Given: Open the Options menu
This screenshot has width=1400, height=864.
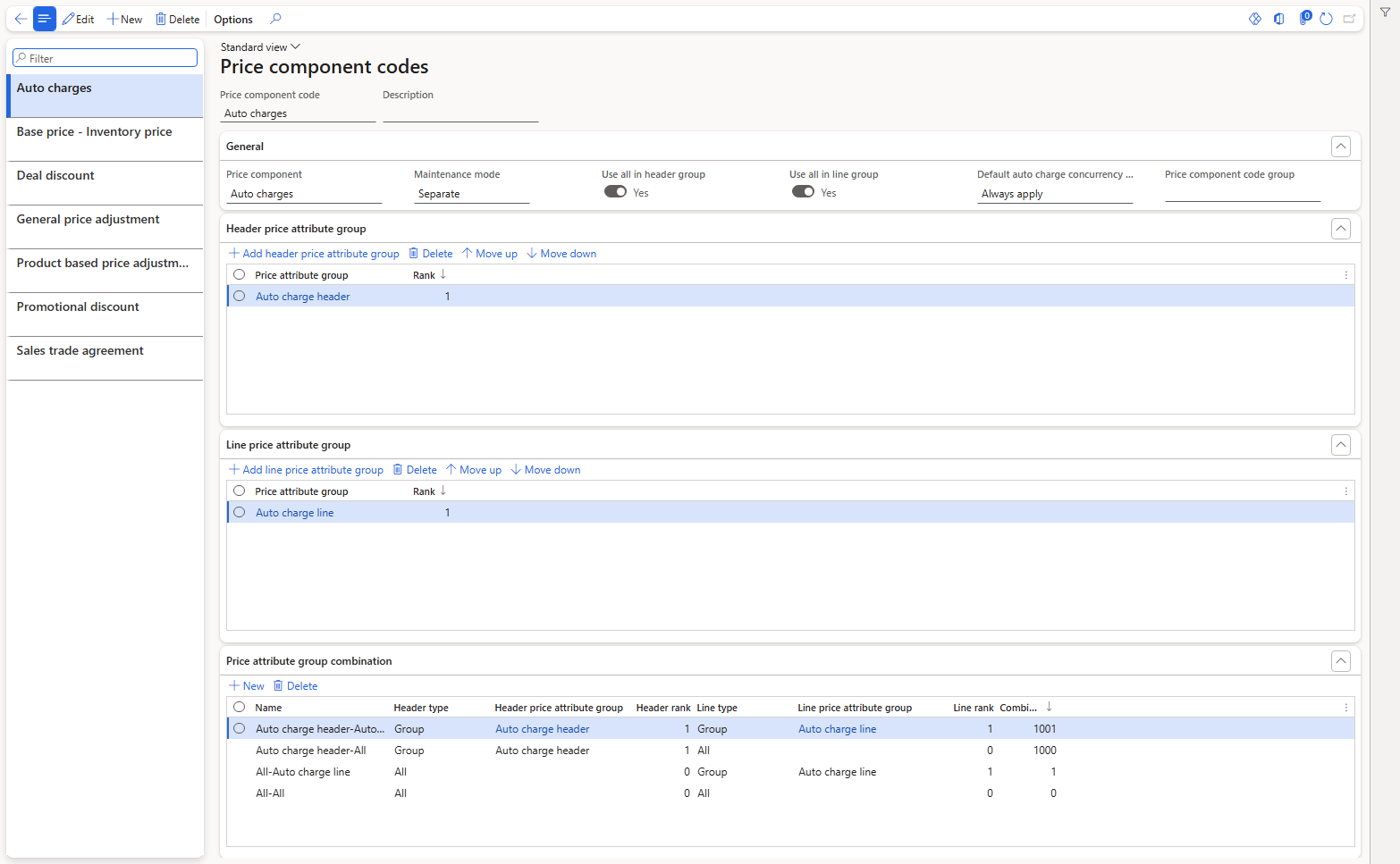Looking at the screenshot, I should [x=233, y=19].
